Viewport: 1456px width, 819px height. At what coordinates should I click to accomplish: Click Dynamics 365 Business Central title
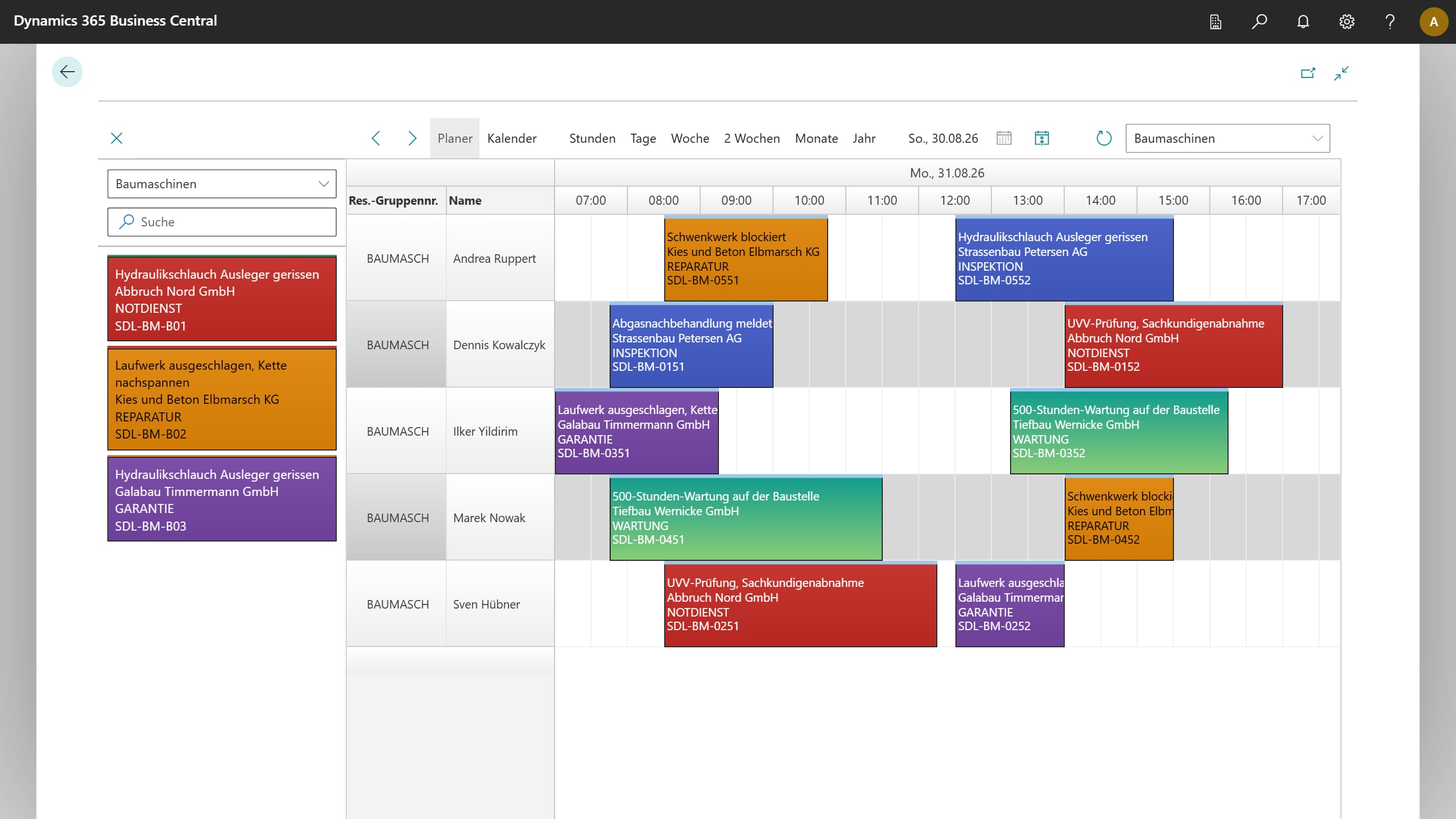(115, 20)
